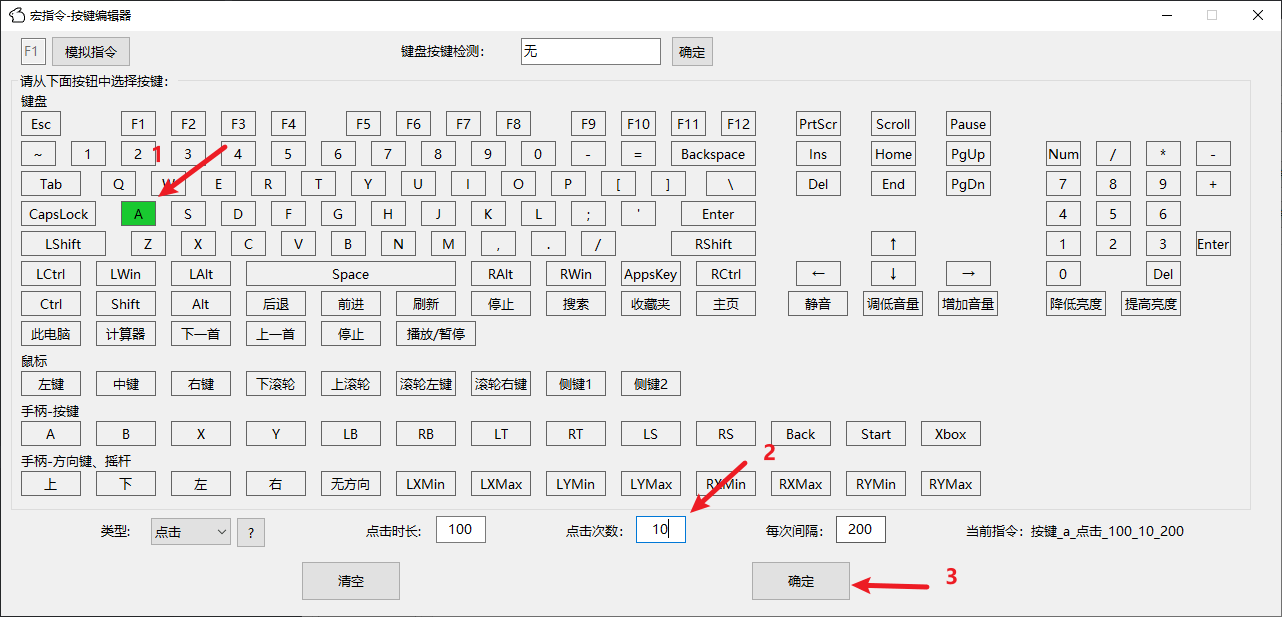Select the 静音 mute key button

pyautogui.click(x=818, y=304)
